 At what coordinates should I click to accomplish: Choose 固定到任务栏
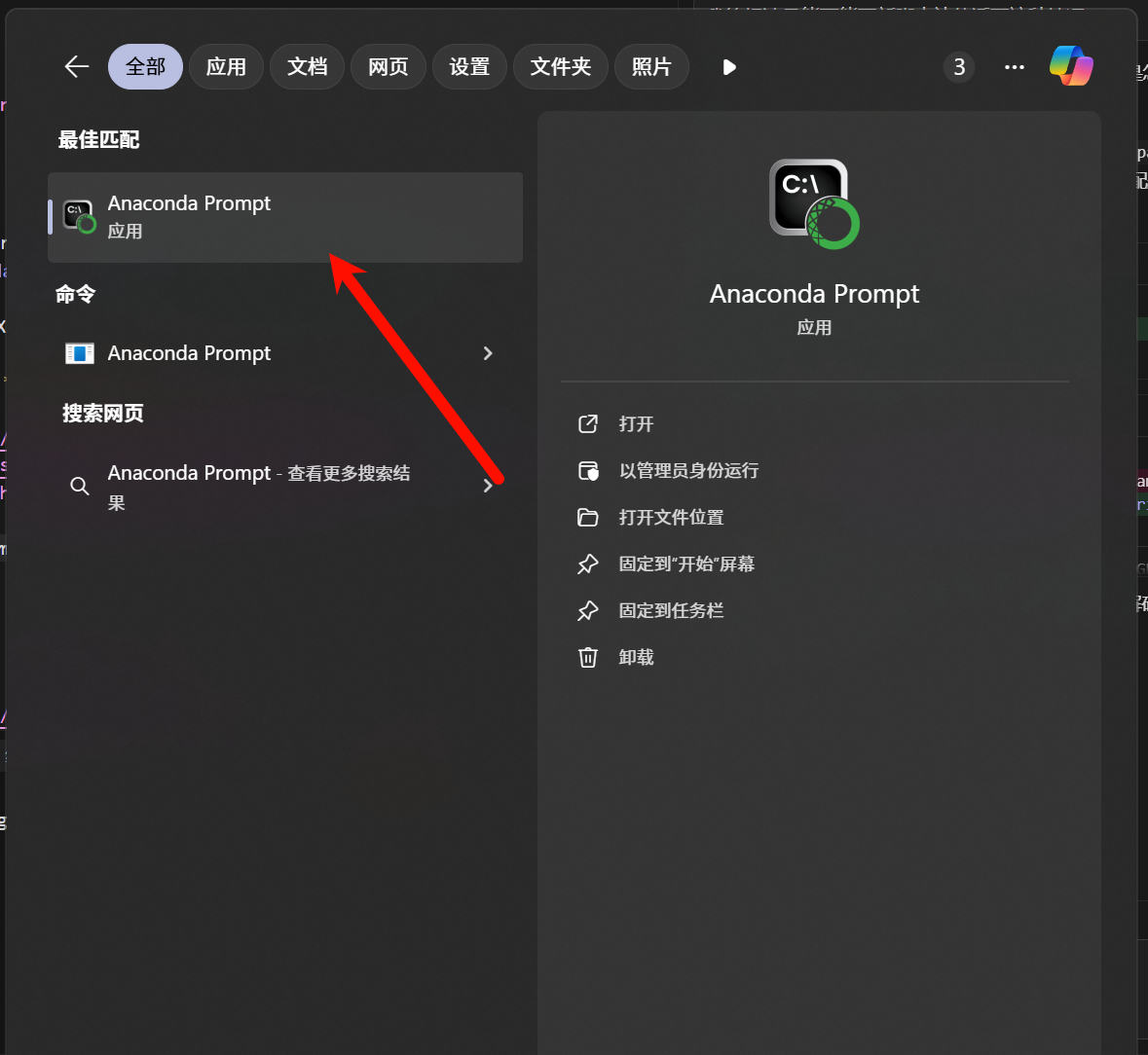click(x=672, y=611)
